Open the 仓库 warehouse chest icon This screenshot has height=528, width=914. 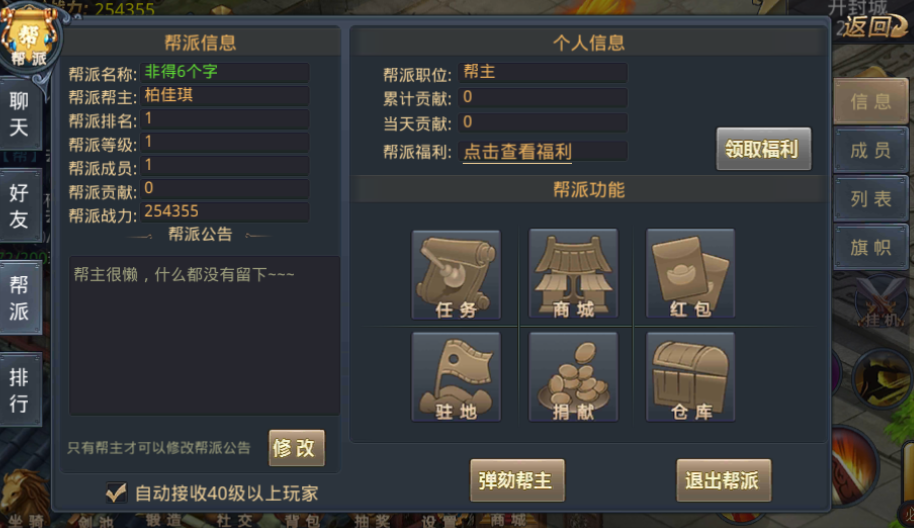click(x=690, y=377)
